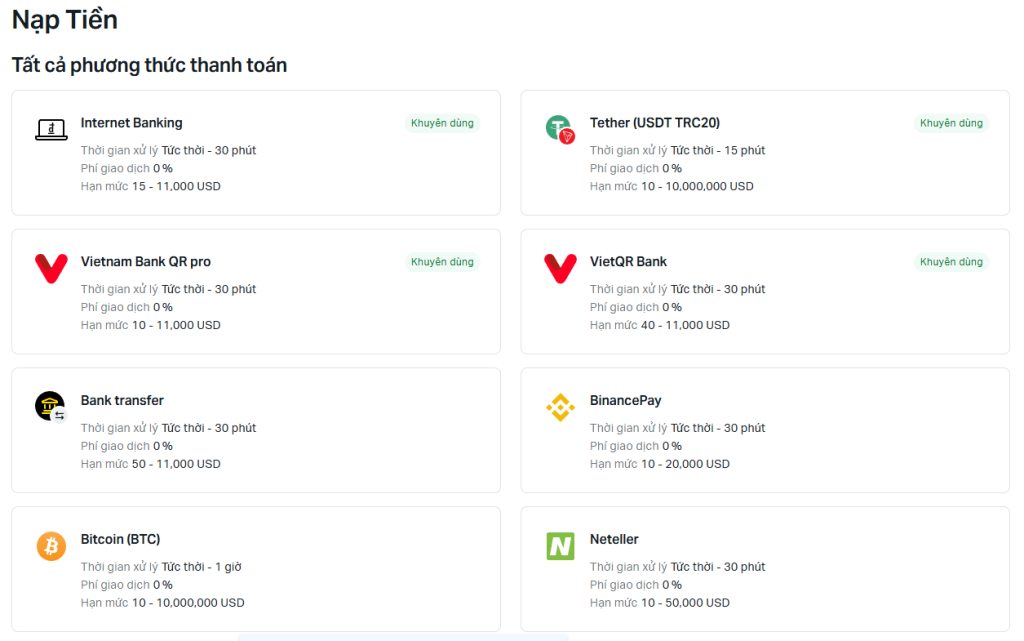This screenshot has height=641, width=1024.
Task: Open the Neteller deposit option title
Action: point(614,540)
